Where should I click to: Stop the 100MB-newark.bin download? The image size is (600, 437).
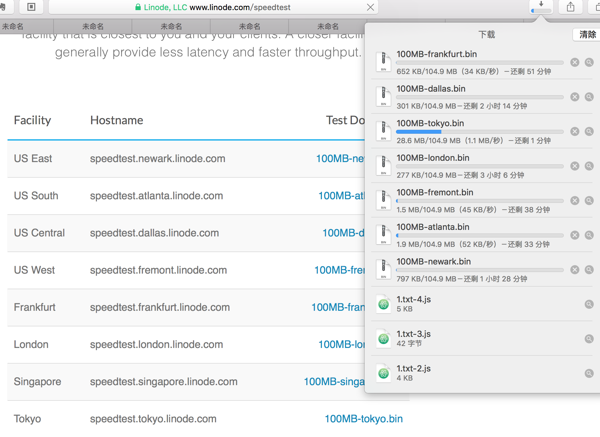574,270
